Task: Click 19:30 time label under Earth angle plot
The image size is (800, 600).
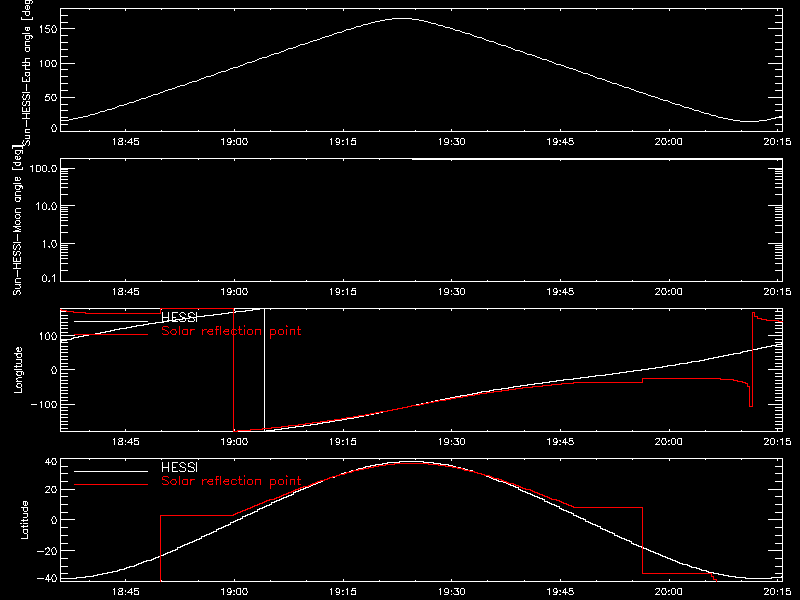Action: pyautogui.click(x=452, y=142)
